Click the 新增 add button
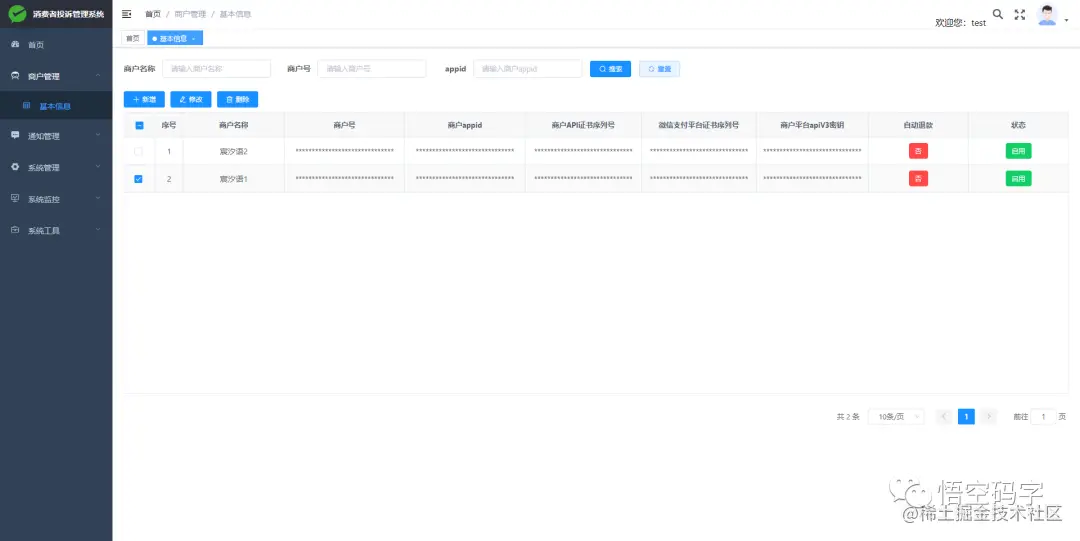 (x=144, y=99)
